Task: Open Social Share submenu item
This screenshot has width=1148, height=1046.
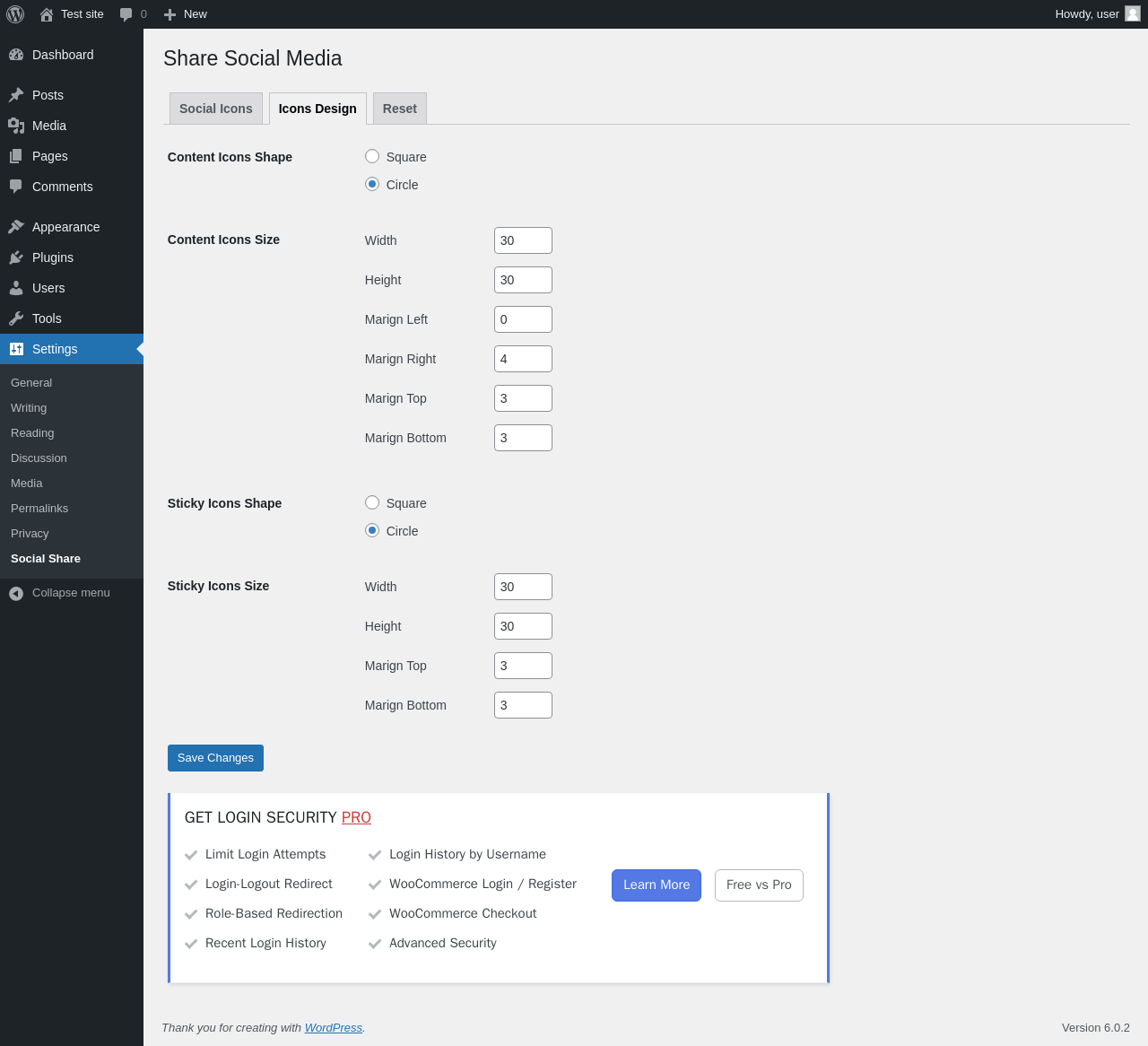Action: [46, 558]
